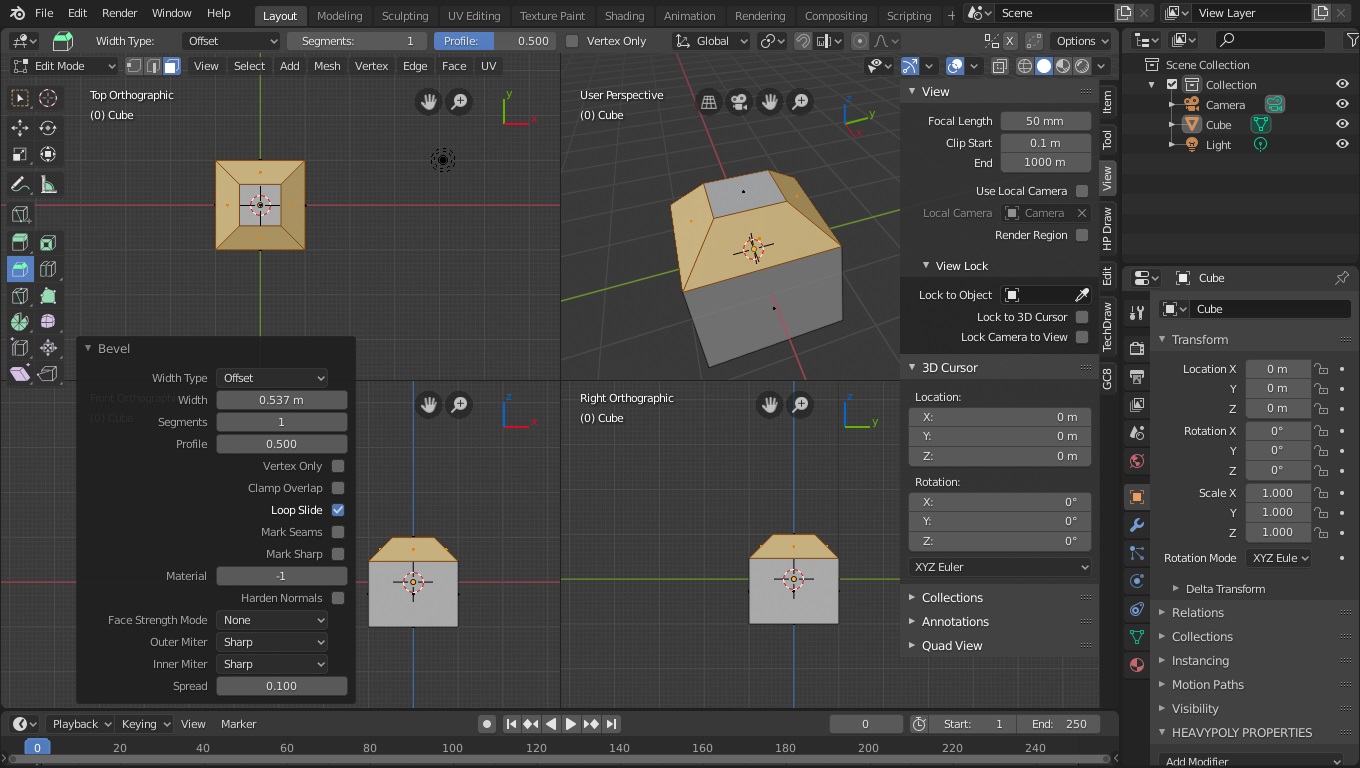Activate the Annotate pencil tool
Image resolution: width=1360 pixels, height=768 pixels.
click(20, 185)
